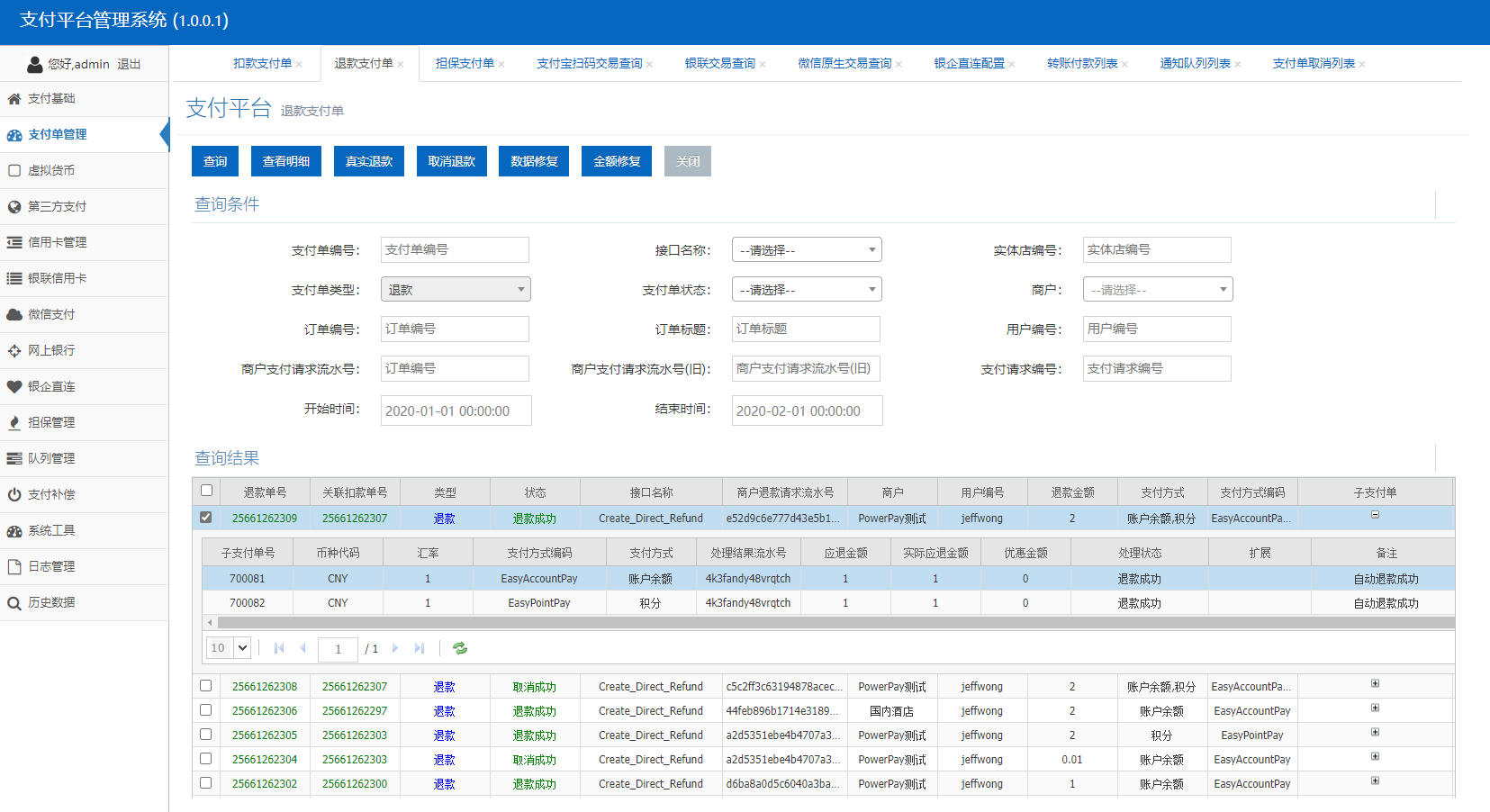The image size is (1490, 812).
Task: Click the 查询 button
Action: 215,161
